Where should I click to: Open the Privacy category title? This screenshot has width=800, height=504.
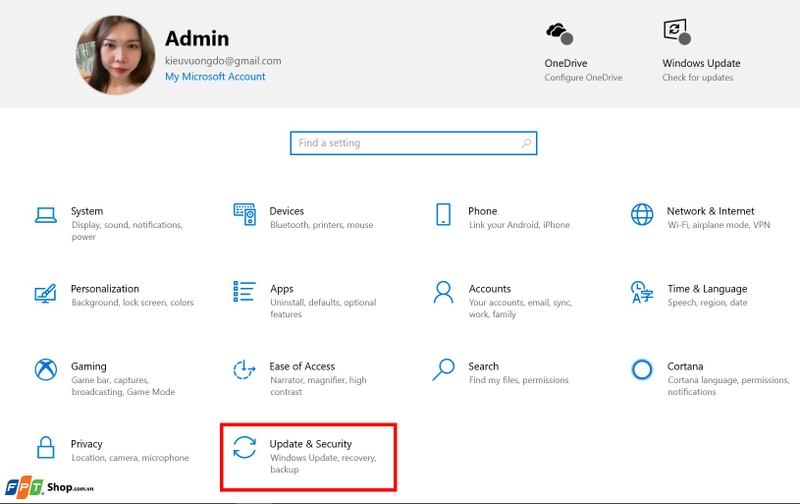86,444
